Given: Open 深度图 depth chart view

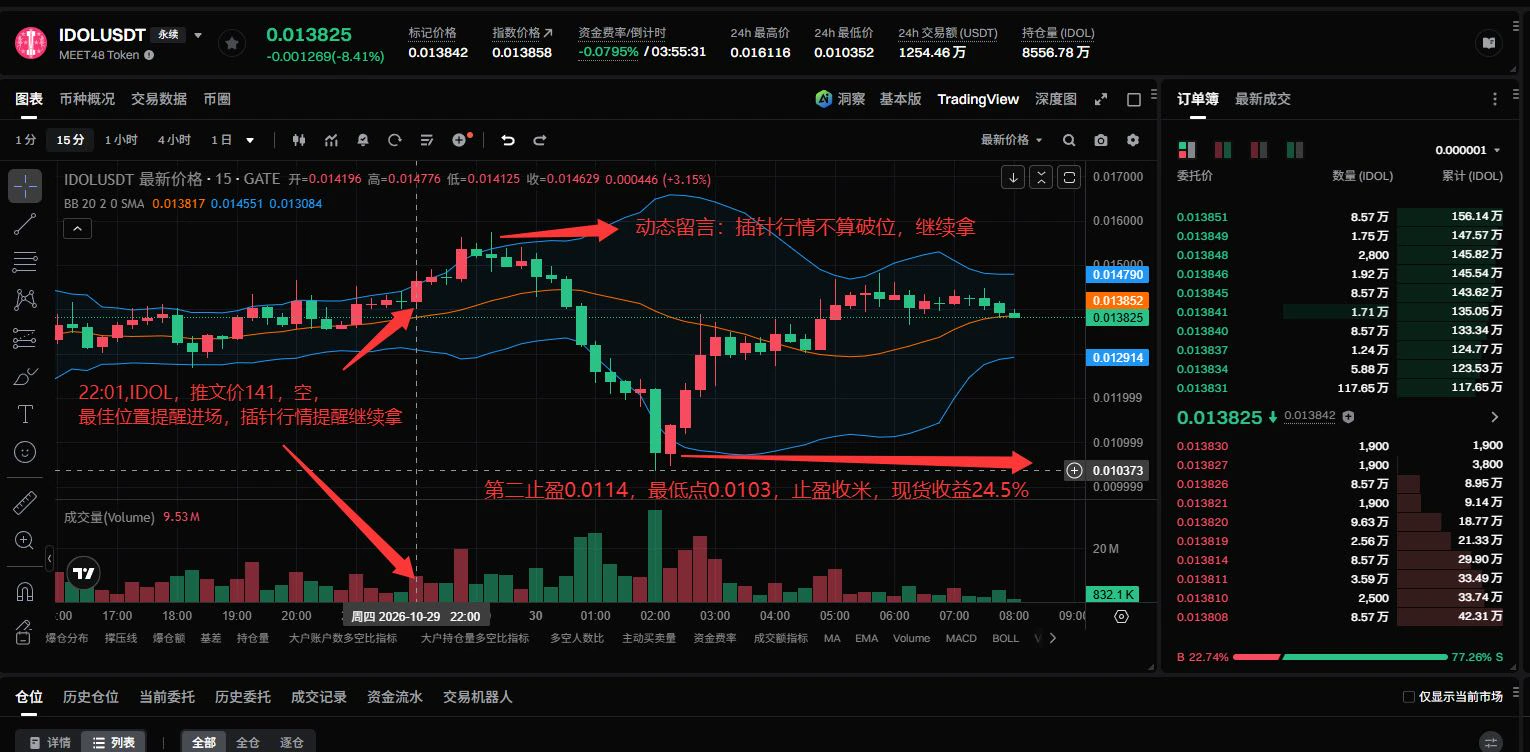Looking at the screenshot, I should tap(1056, 99).
